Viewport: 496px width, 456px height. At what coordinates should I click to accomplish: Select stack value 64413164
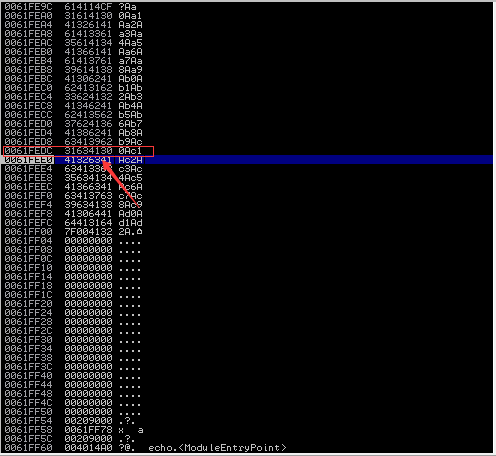tap(88, 223)
